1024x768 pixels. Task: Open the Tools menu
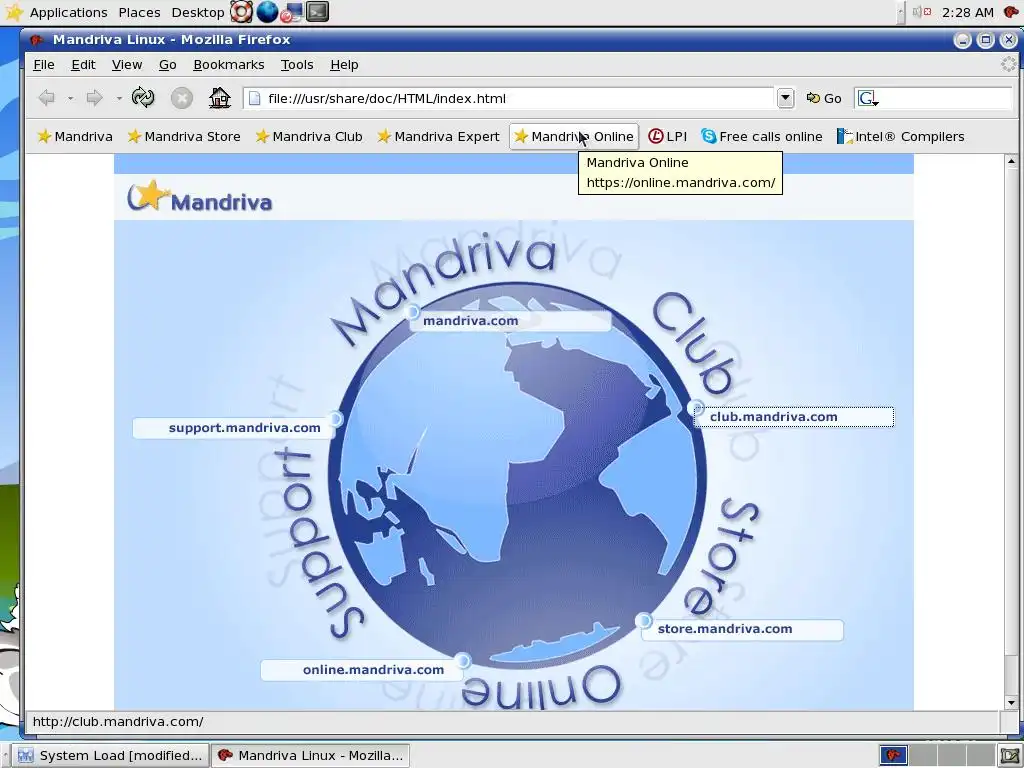297,65
